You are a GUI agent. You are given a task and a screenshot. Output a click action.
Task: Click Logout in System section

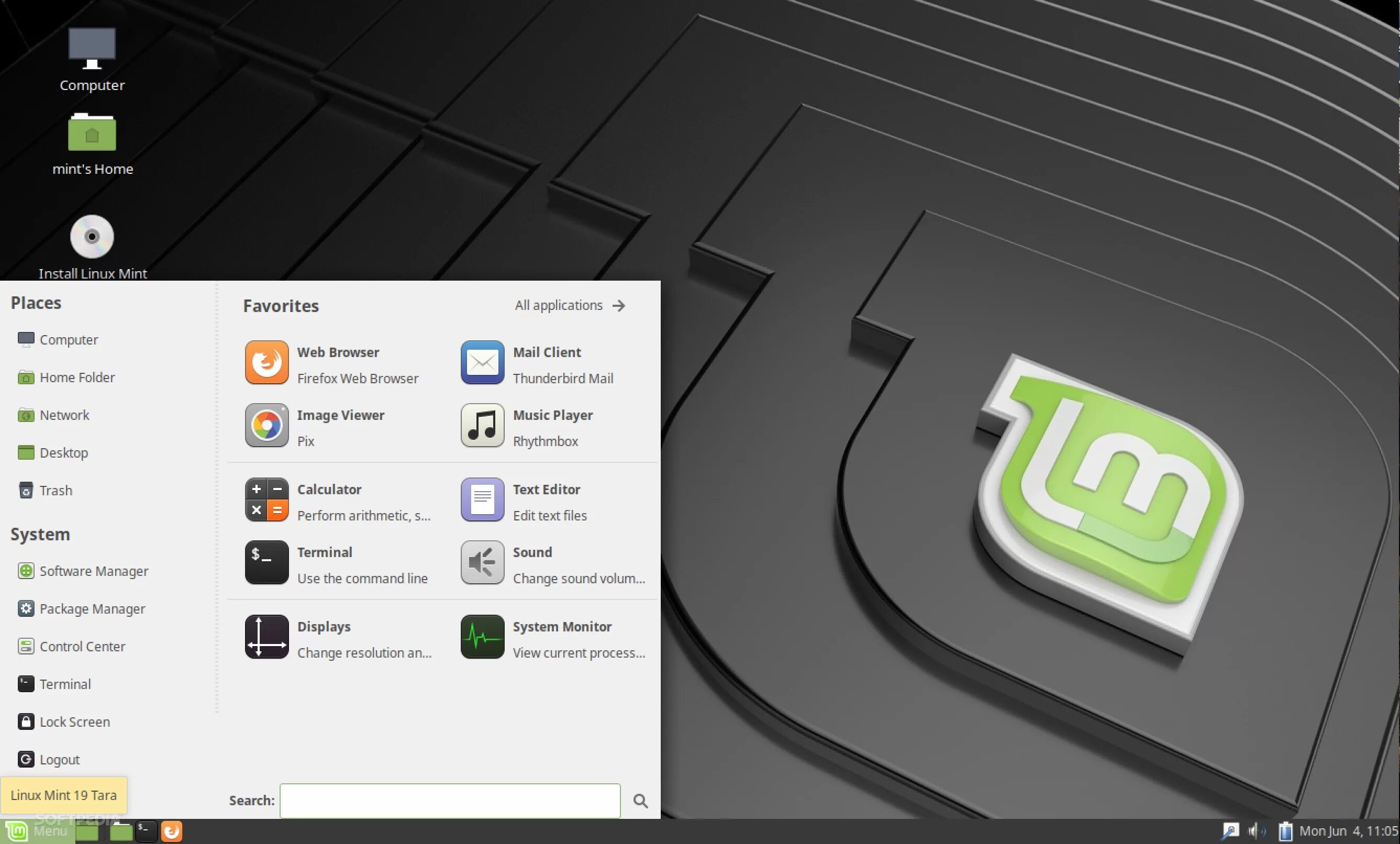pos(59,760)
